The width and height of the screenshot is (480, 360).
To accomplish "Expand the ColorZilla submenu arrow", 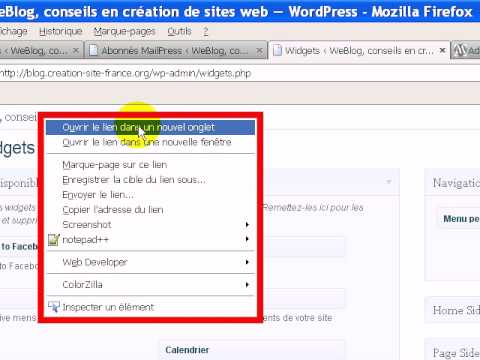I will pos(247,285).
